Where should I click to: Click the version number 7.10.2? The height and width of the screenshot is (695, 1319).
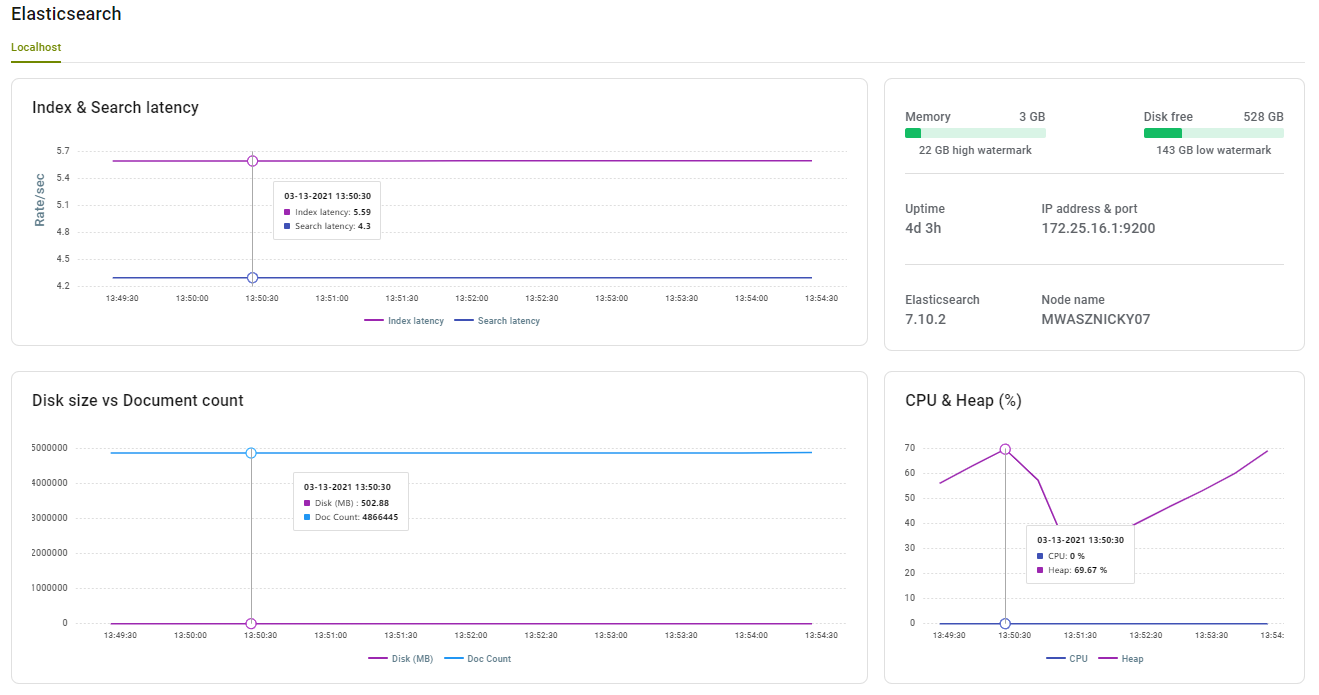(926, 319)
